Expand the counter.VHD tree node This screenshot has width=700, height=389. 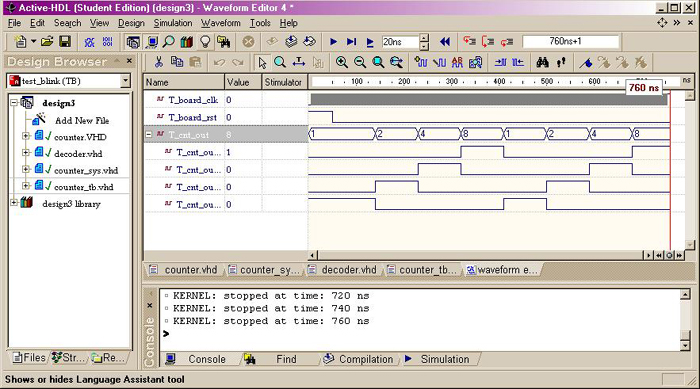click(x=26, y=136)
